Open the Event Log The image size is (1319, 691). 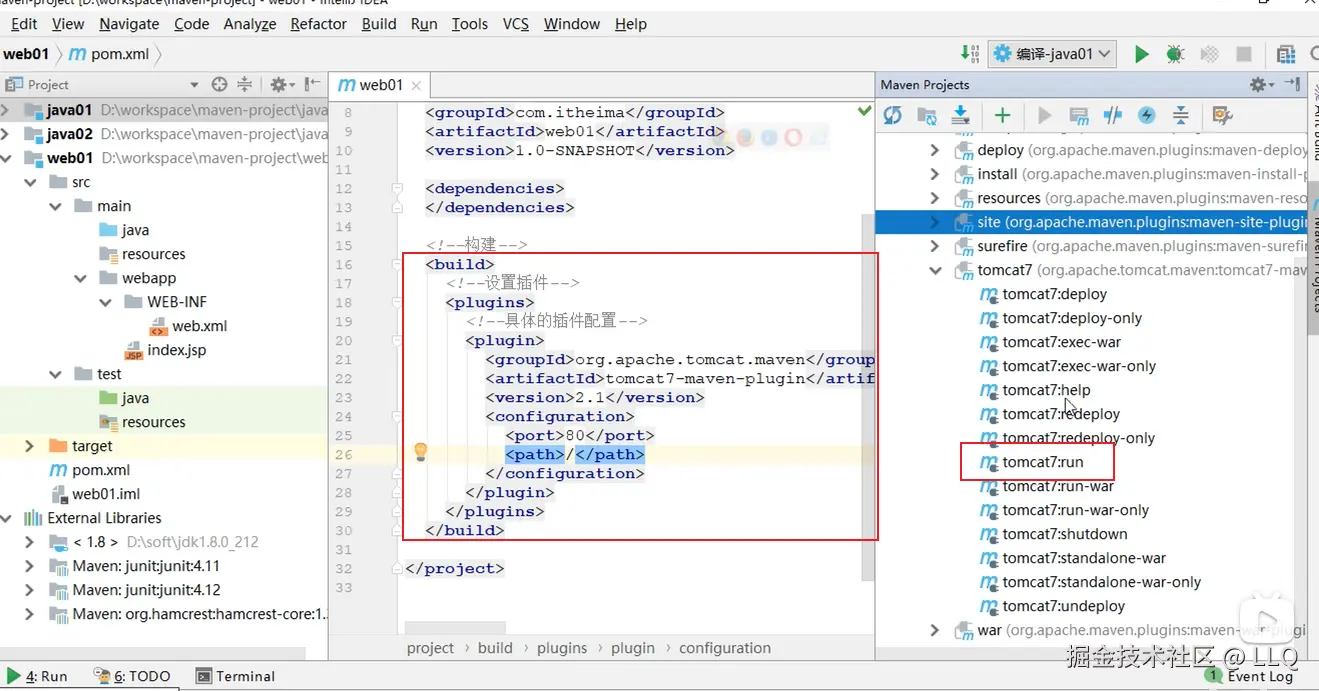pos(1250,676)
